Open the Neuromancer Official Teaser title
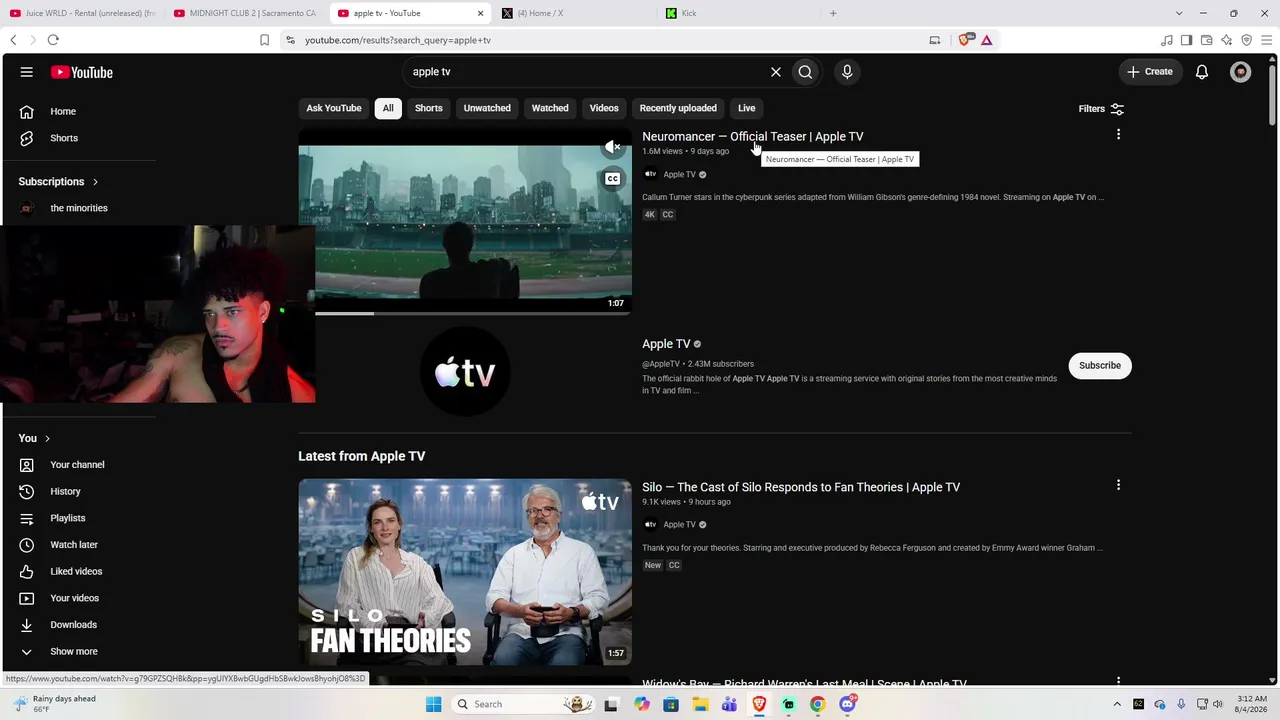 [752, 136]
